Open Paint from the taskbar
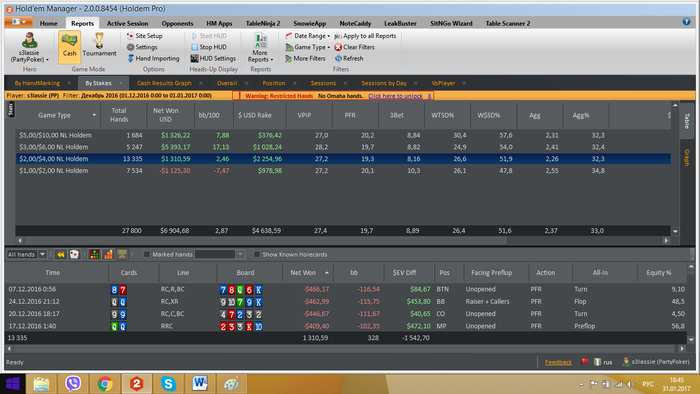Viewport: 700px width, 394px height. [x=231, y=384]
